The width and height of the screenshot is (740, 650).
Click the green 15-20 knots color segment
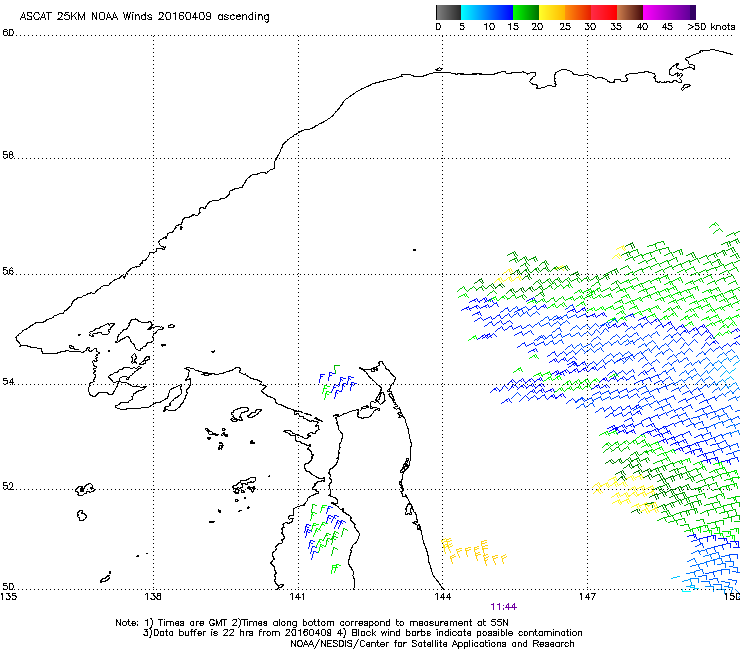pyautogui.click(x=526, y=12)
